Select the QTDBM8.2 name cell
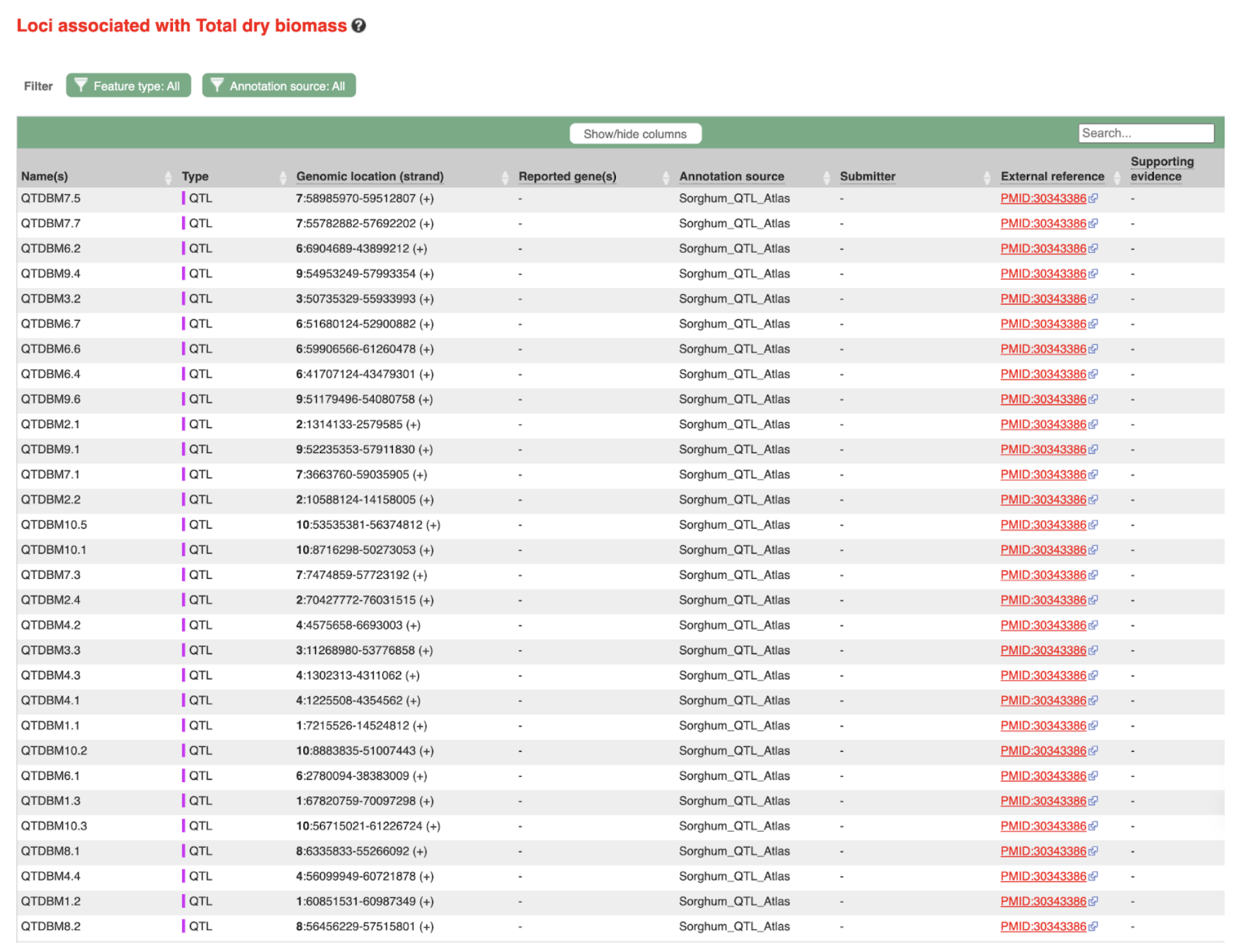 (x=51, y=927)
